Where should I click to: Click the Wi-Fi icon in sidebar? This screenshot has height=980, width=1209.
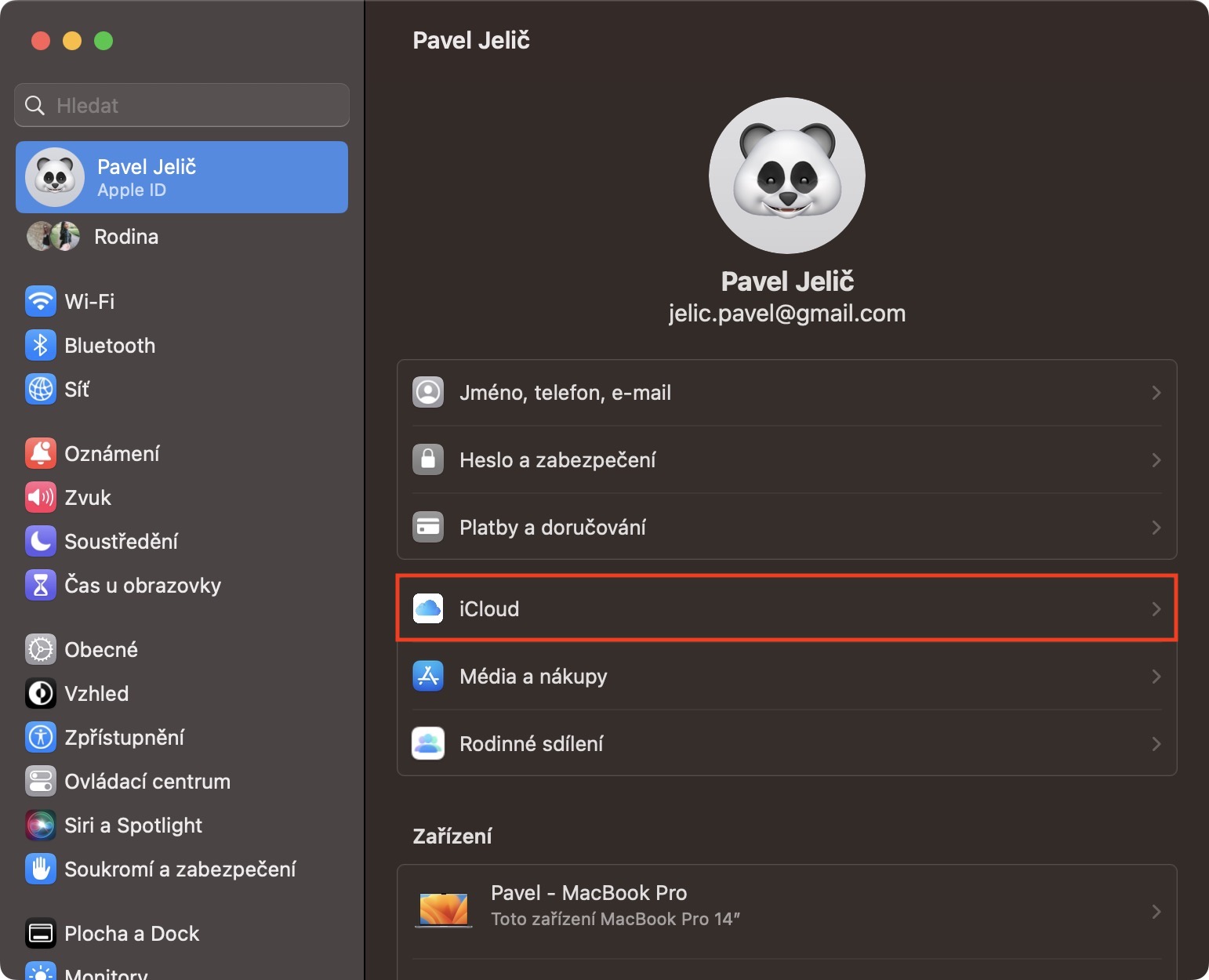(x=41, y=301)
